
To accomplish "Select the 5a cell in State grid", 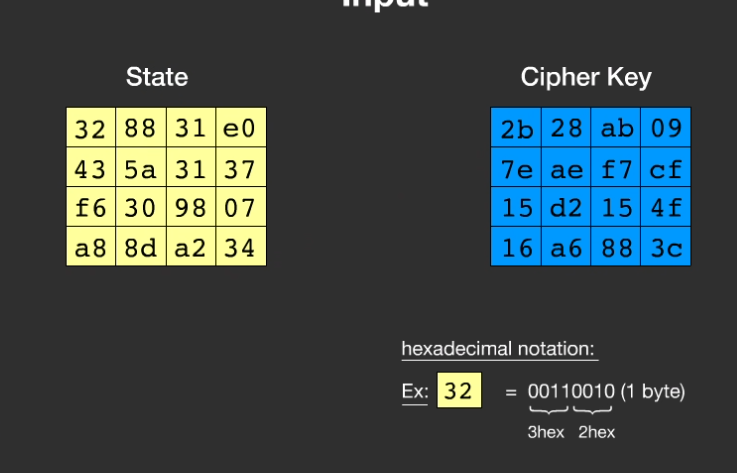I will point(141,168).
